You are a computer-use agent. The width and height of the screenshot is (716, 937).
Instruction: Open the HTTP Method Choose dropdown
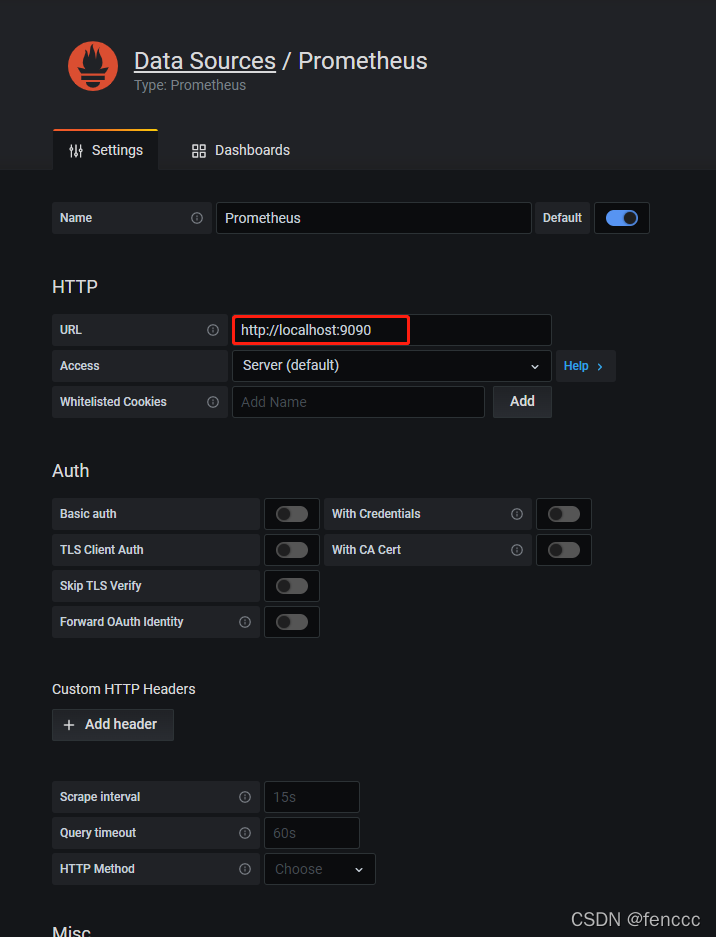pyautogui.click(x=320, y=869)
